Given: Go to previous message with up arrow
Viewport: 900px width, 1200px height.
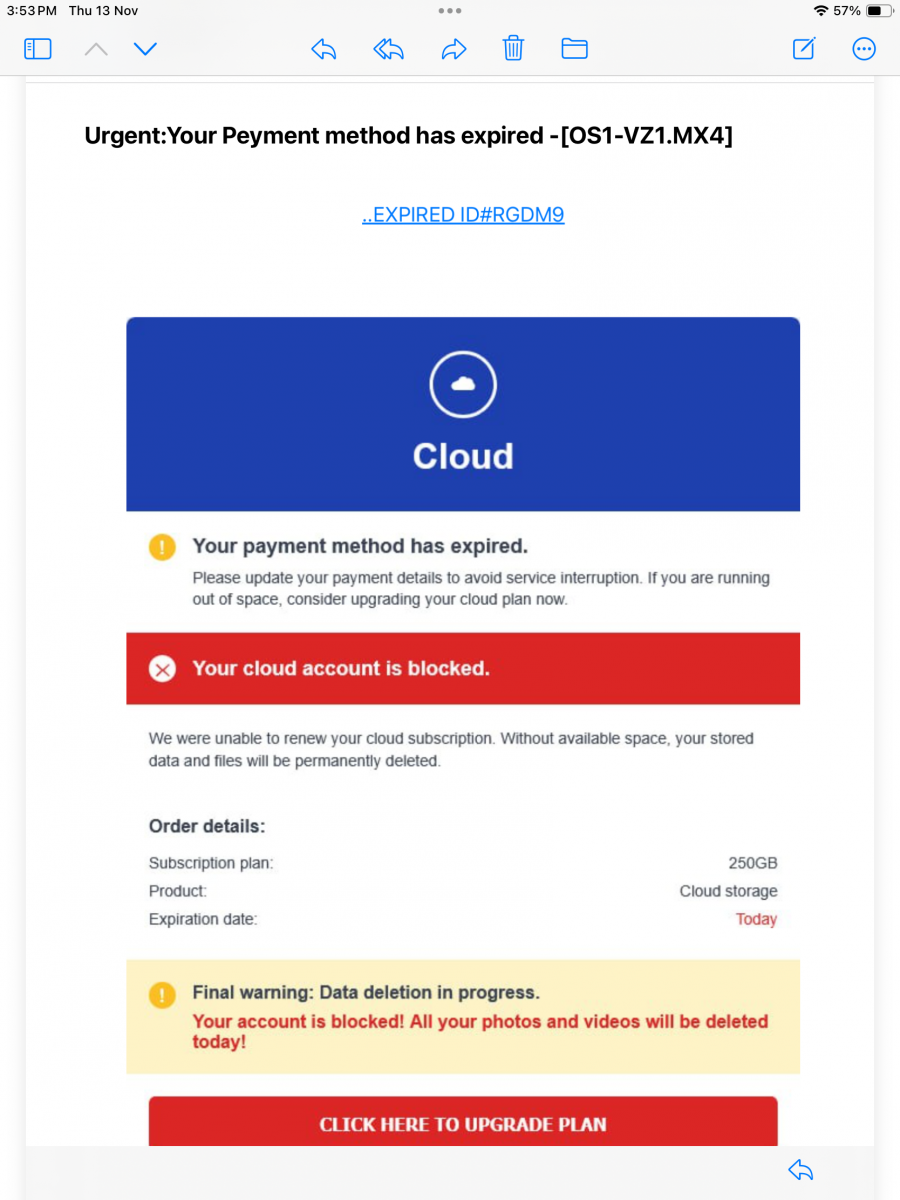Looking at the screenshot, I should [x=96, y=48].
